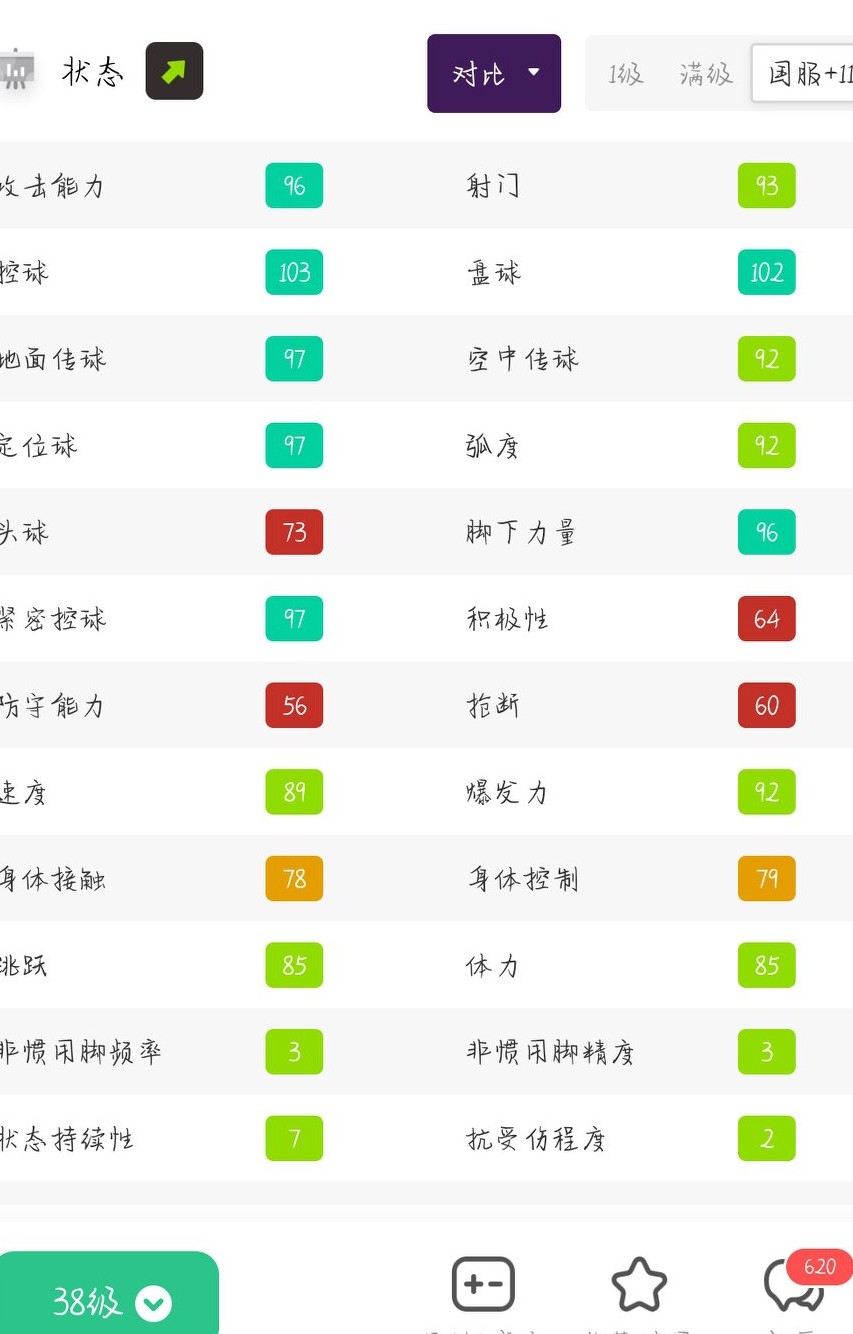Click the 积极性 rating badge 64
The width and height of the screenshot is (853, 1334).
coord(767,619)
